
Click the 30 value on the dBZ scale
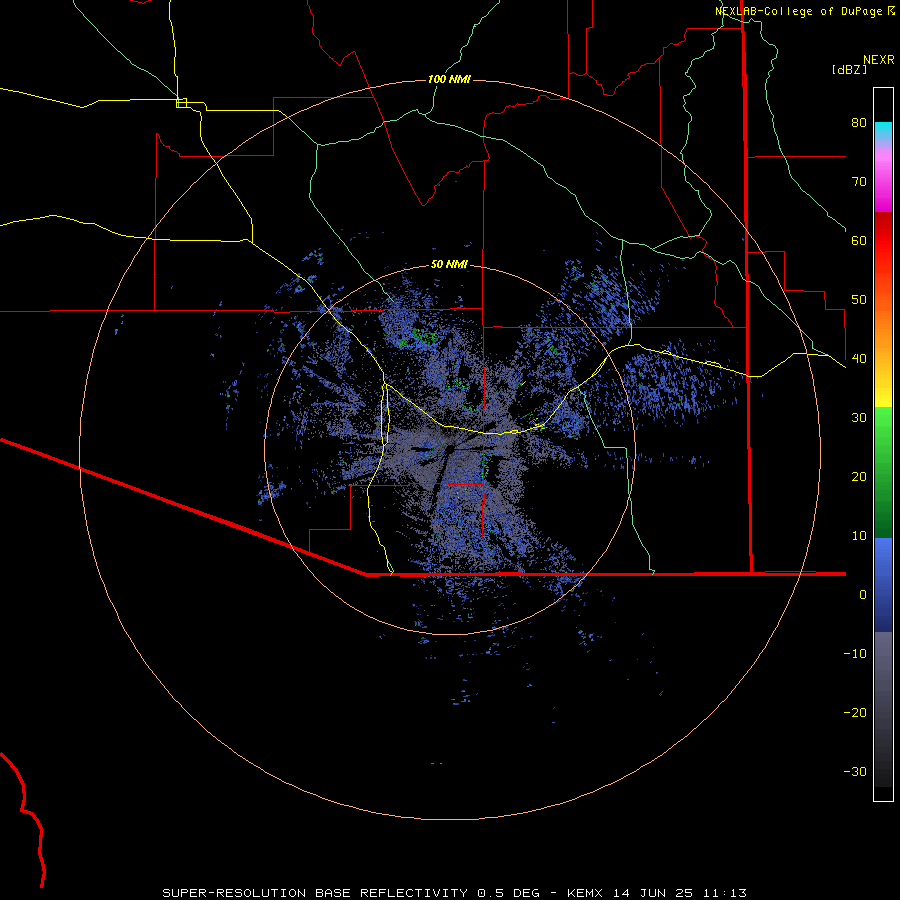coord(859,418)
